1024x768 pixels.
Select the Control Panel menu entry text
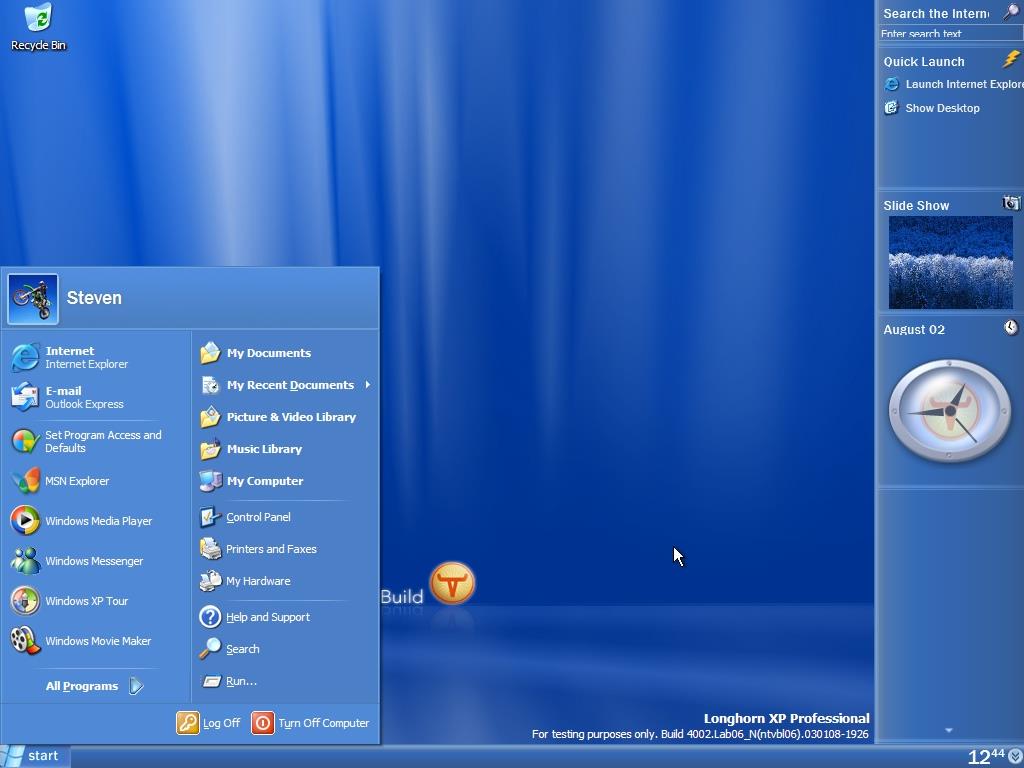point(258,517)
